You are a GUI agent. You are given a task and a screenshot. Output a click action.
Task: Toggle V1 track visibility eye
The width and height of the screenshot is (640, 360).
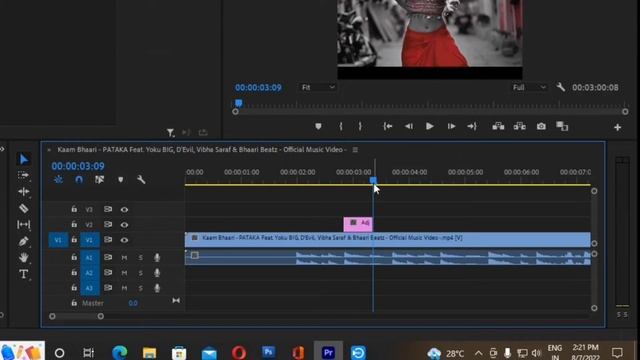tap(124, 240)
